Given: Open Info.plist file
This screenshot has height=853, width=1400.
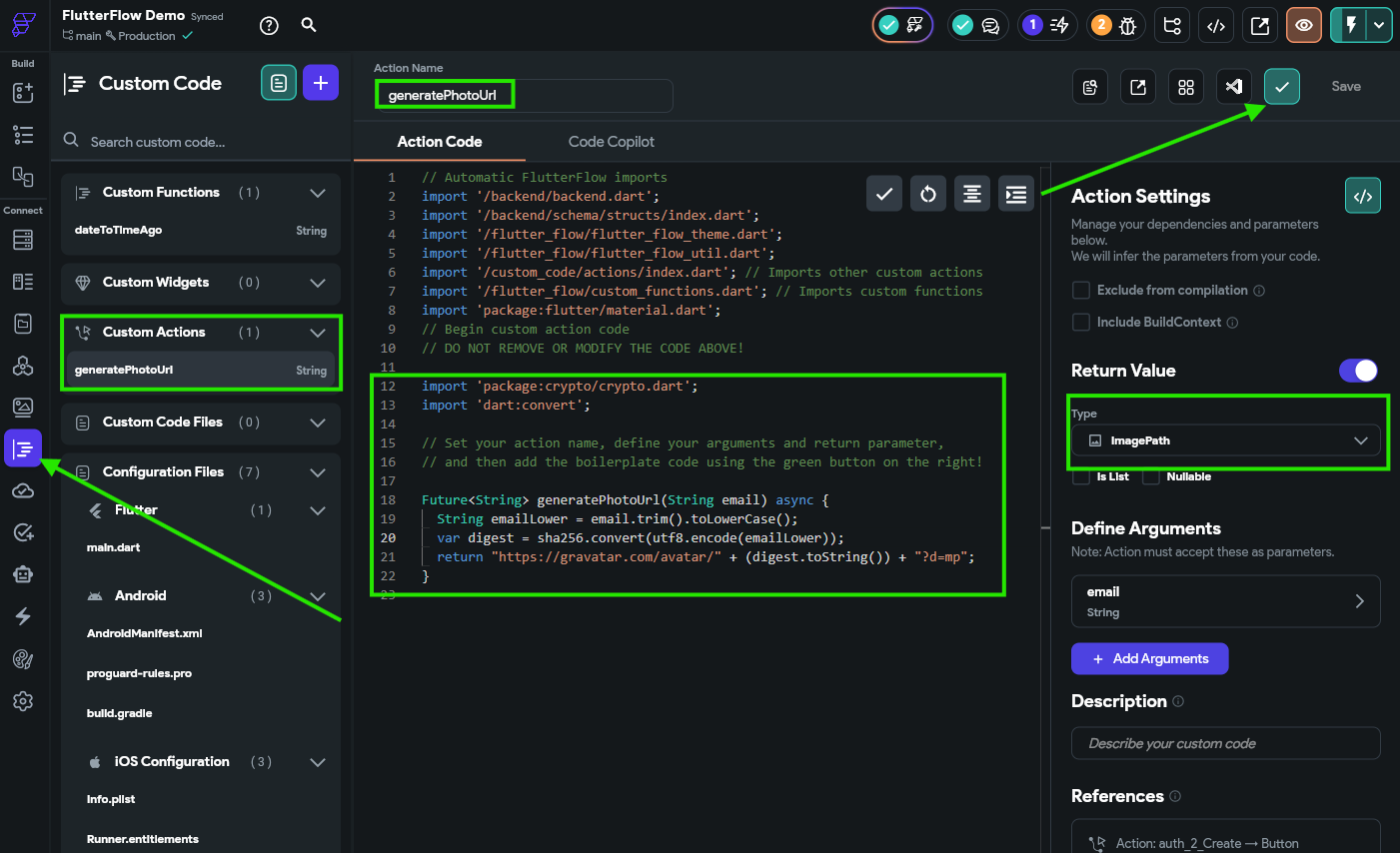Looking at the screenshot, I should [x=111, y=799].
